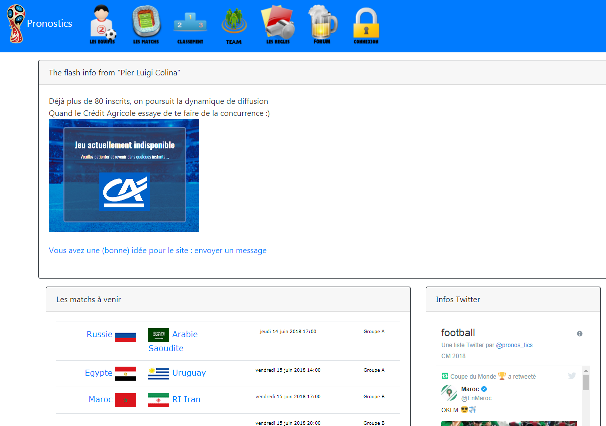Click the World Cup Pronostics logo
606x426 pixels.
(x=15, y=24)
